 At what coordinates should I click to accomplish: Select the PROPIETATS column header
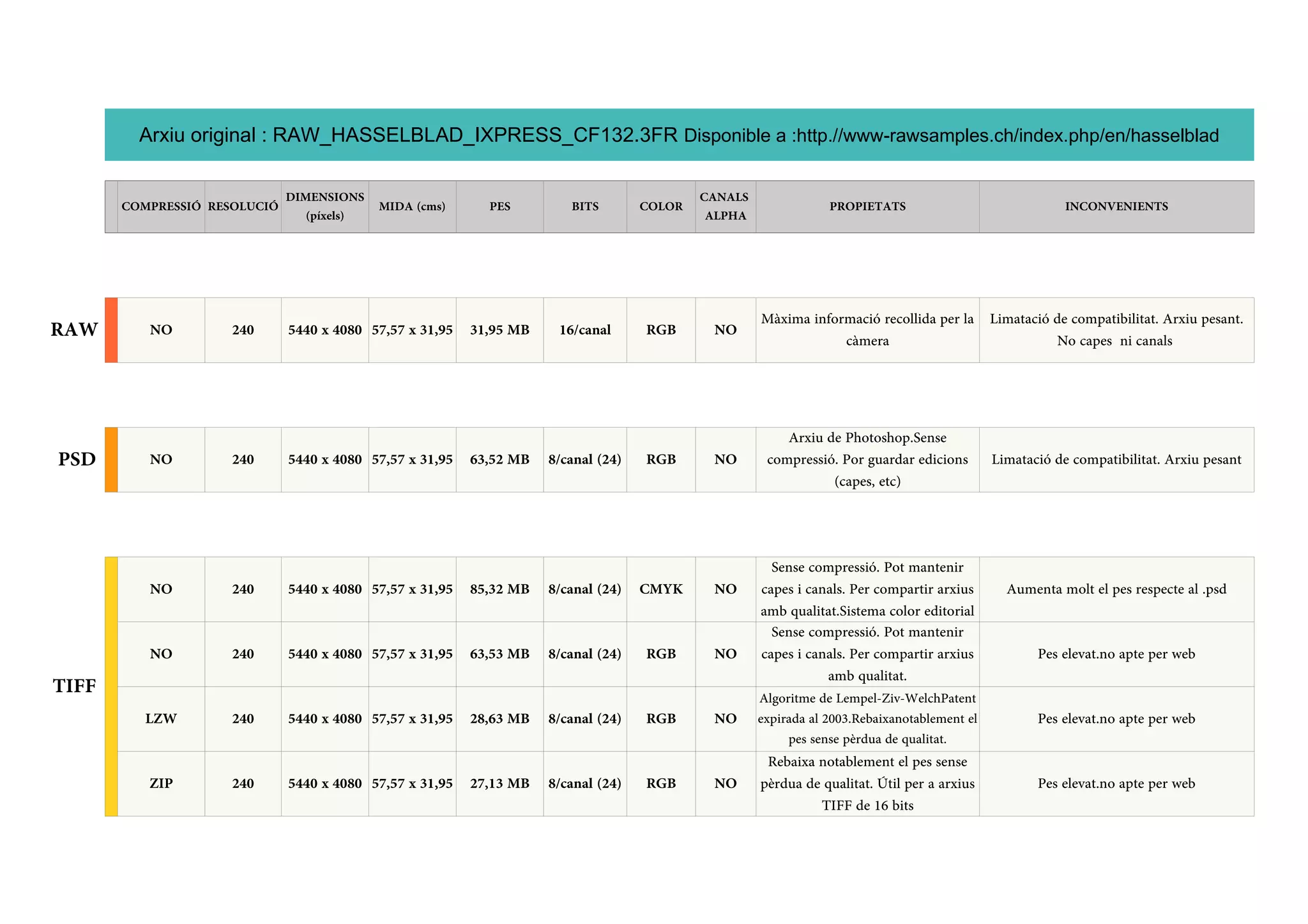[867, 206]
